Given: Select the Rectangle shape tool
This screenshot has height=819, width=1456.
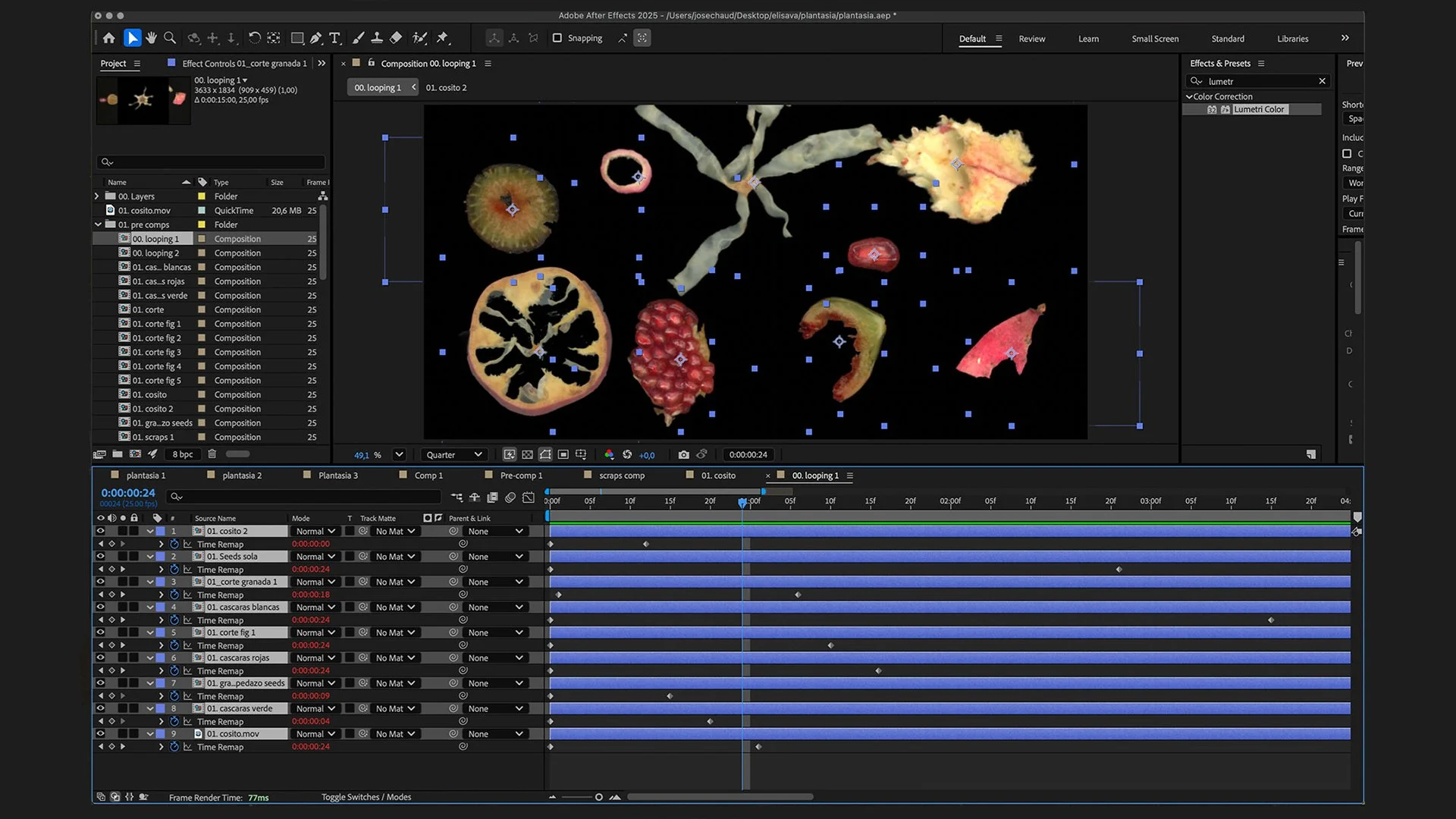Looking at the screenshot, I should [297, 38].
